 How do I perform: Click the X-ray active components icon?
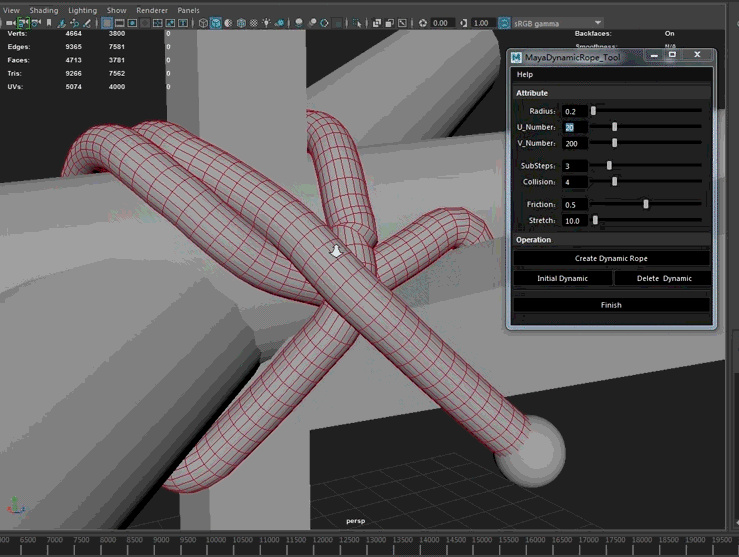click(x=389, y=23)
